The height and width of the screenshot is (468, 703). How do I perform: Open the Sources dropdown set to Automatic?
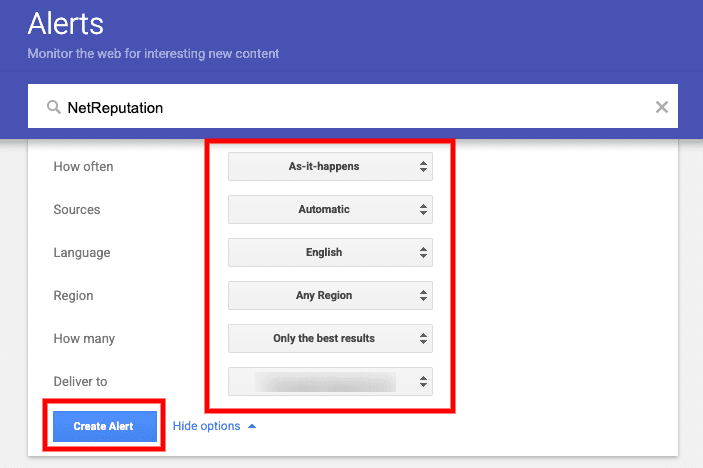[x=329, y=210]
